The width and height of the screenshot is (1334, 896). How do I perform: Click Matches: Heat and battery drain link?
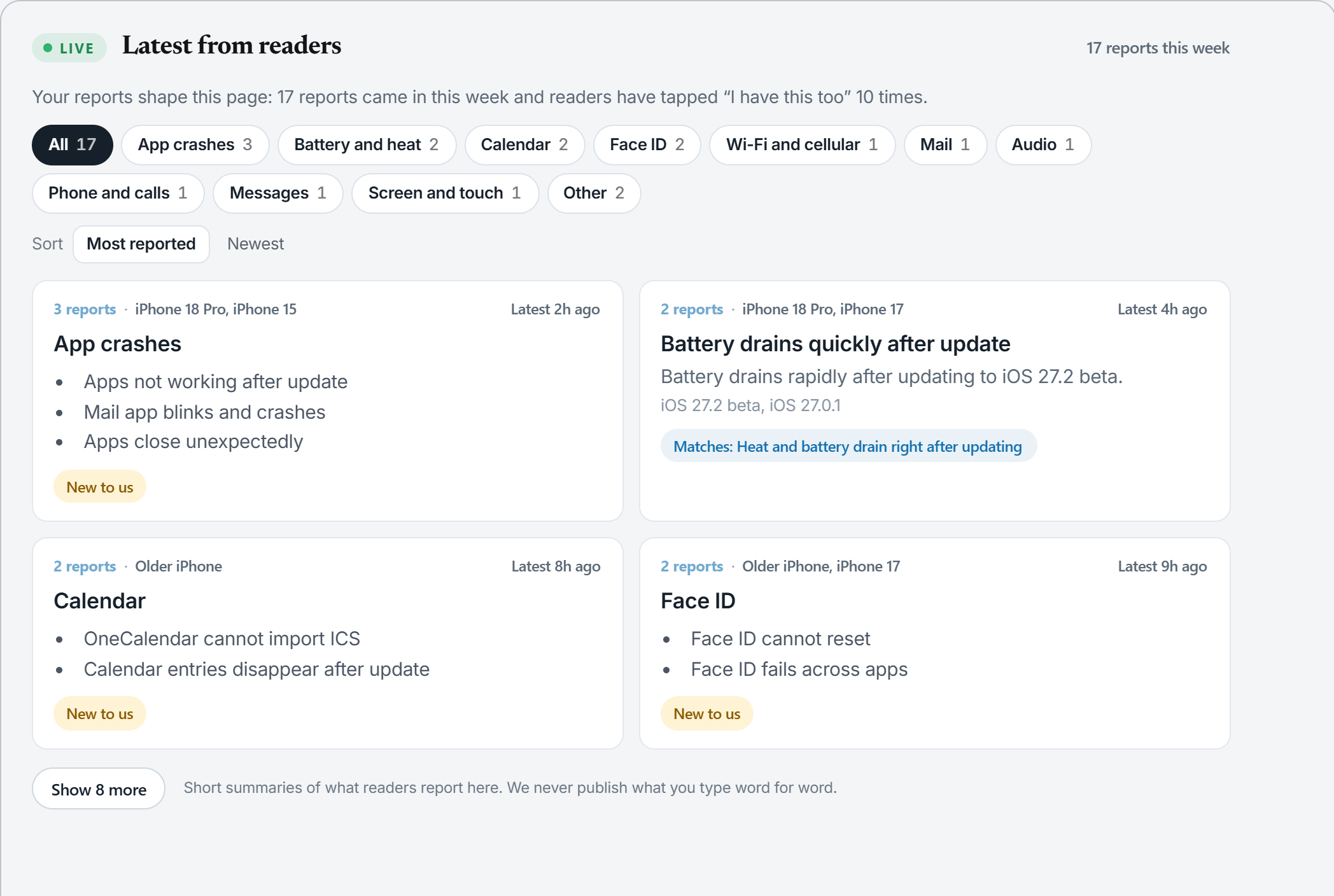848,446
